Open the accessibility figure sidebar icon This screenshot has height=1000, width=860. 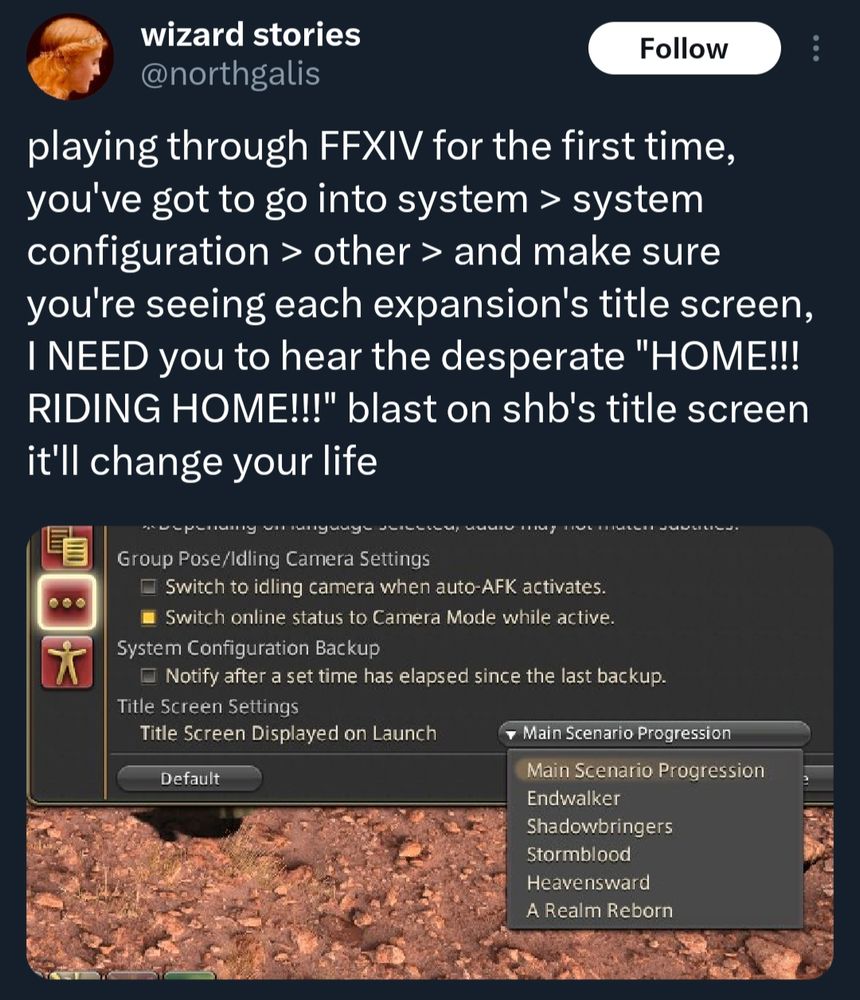tap(67, 663)
